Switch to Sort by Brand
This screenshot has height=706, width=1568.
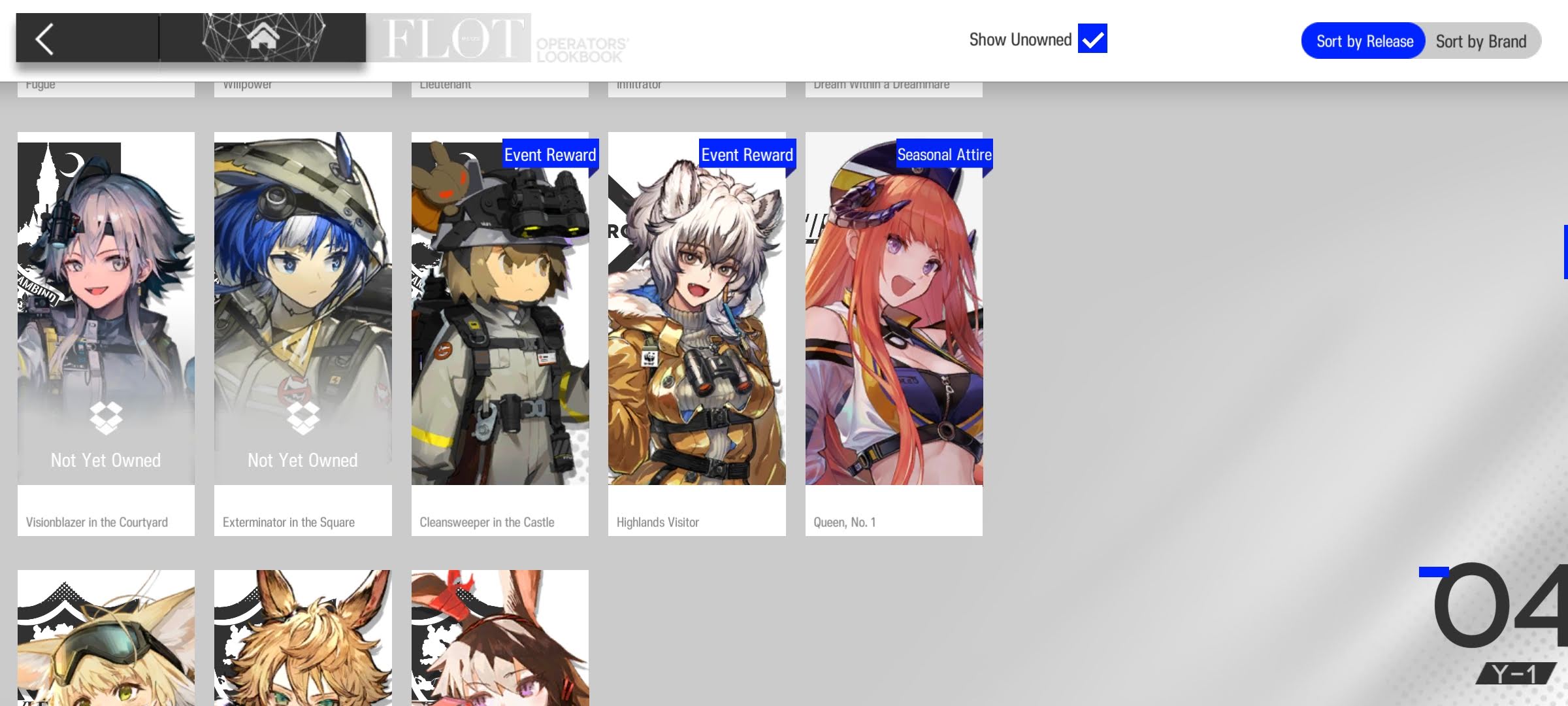coord(1481,41)
